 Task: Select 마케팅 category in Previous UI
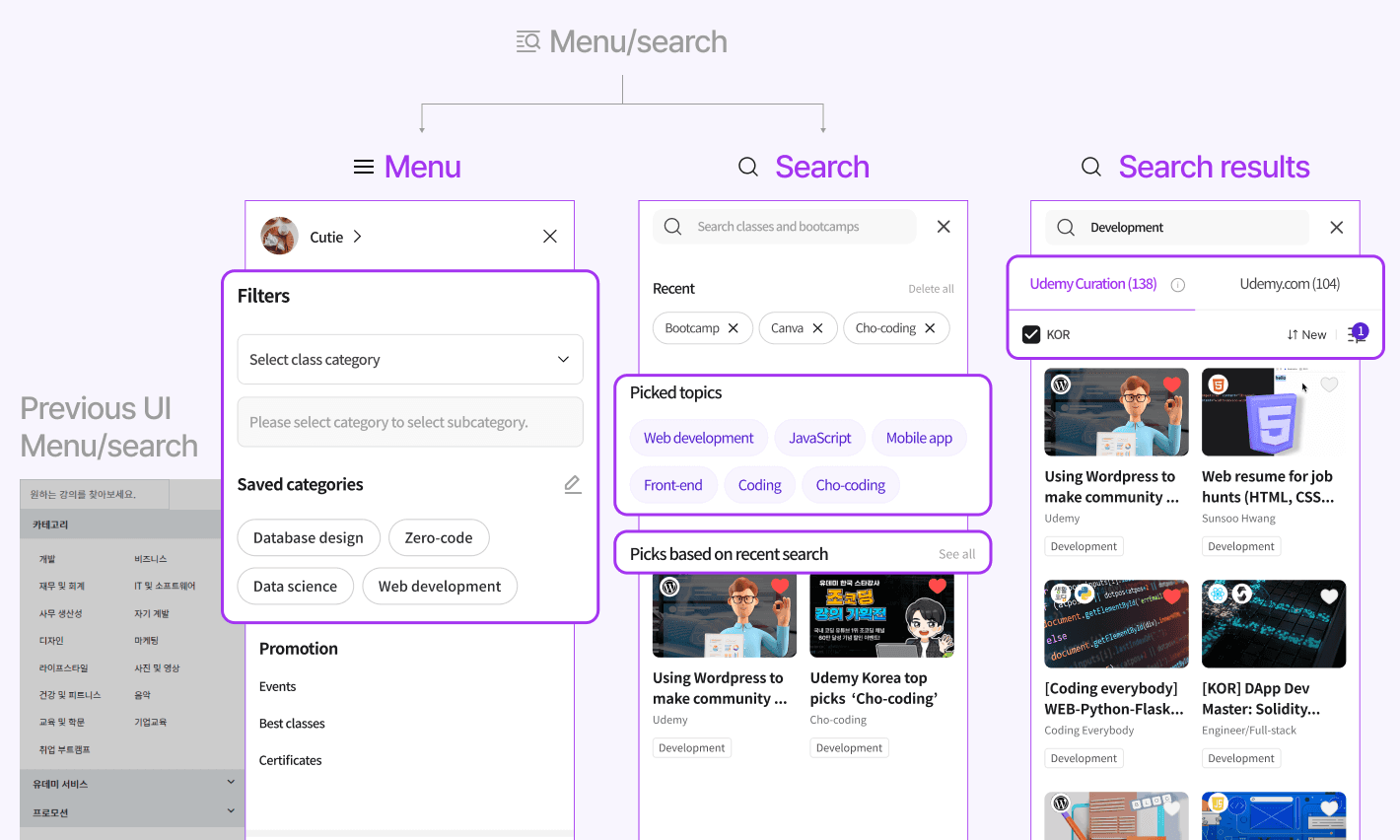[146, 641]
